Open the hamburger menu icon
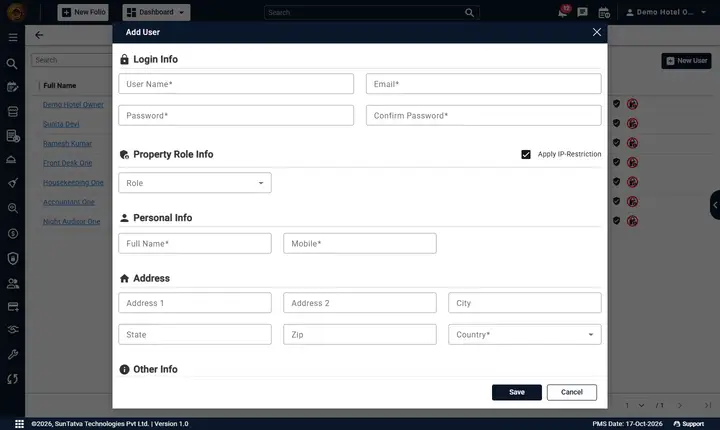 click(13, 37)
